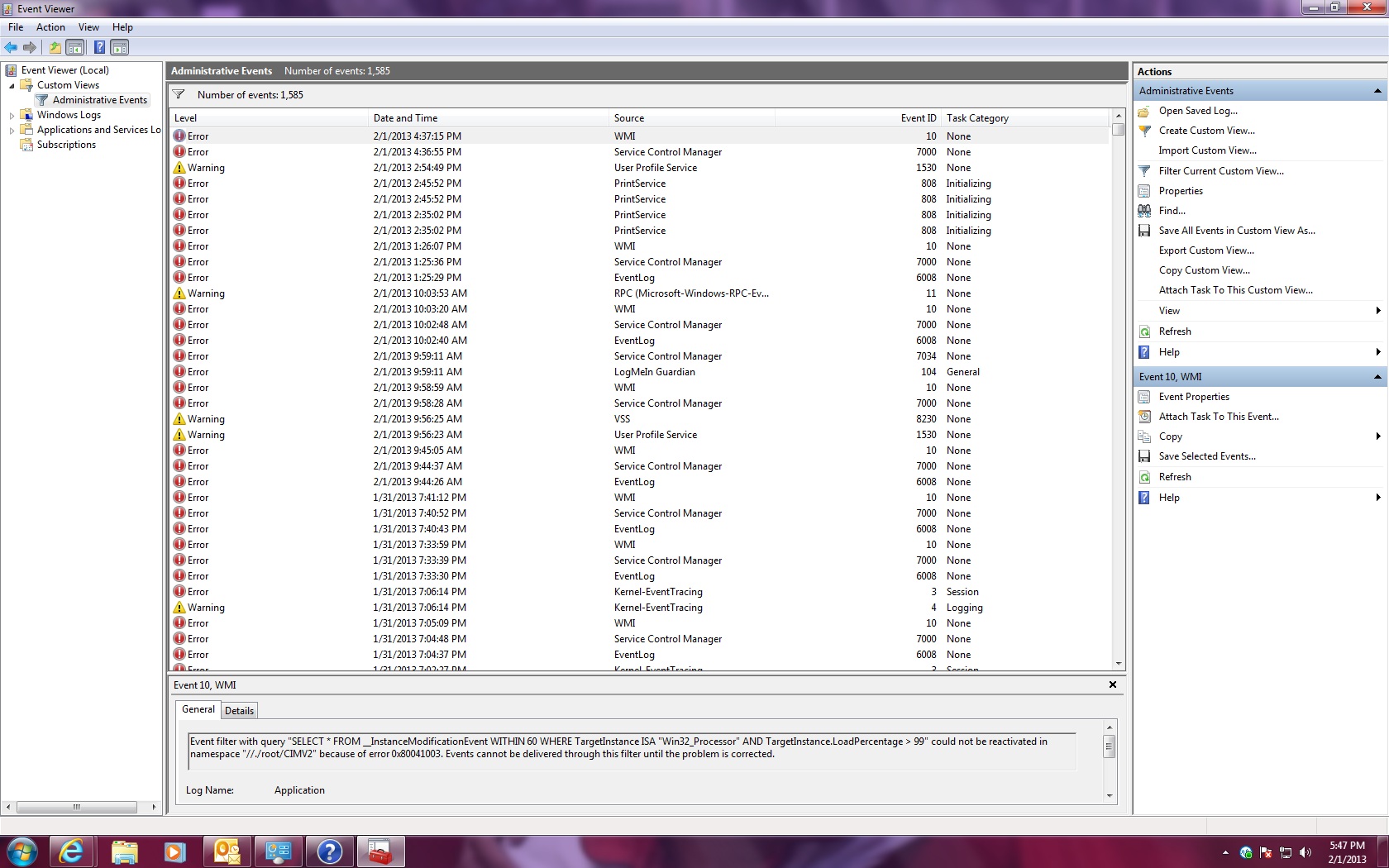Click the Back arrow toolbar icon

pyautogui.click(x=11, y=47)
